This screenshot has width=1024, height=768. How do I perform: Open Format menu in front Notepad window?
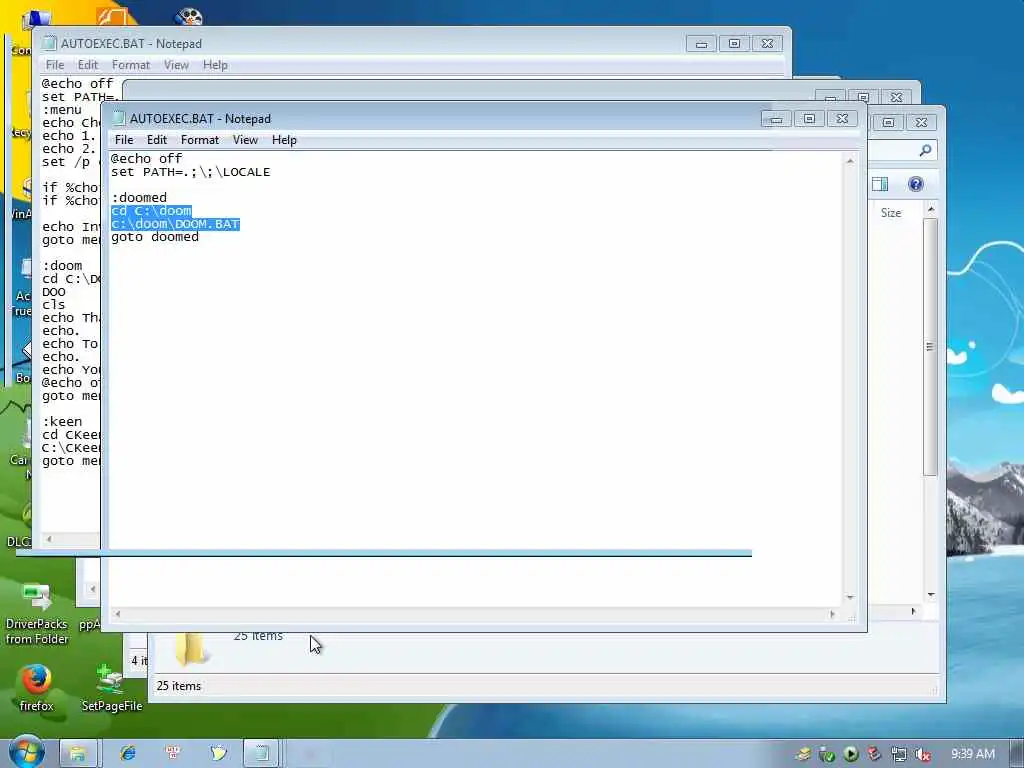click(x=200, y=140)
